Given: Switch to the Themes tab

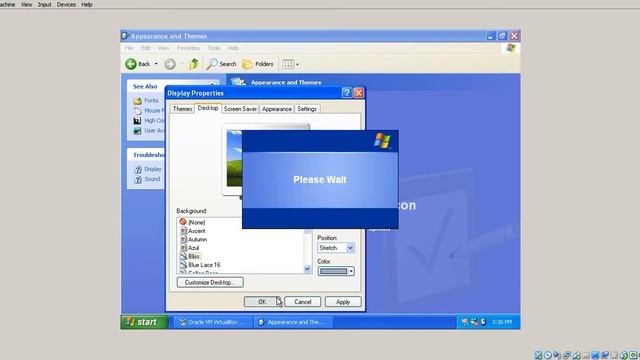Looking at the screenshot, I should [182, 109].
